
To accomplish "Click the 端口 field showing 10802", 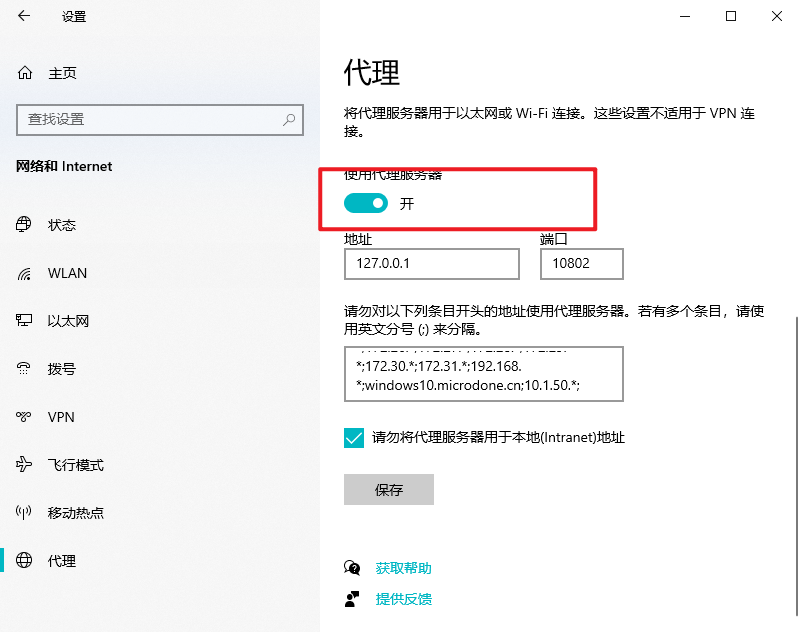I will (x=582, y=264).
